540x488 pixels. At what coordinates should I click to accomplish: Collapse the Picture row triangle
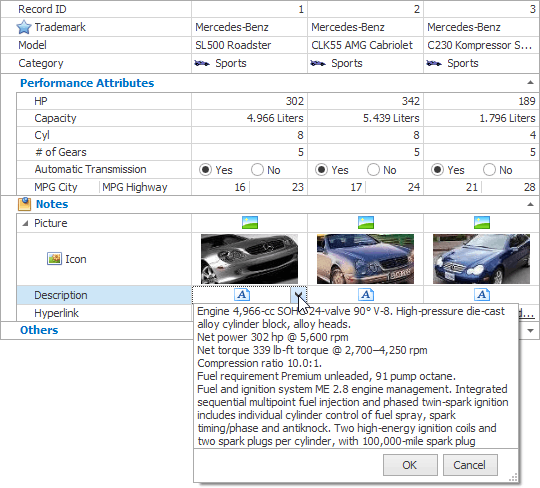tap(25, 223)
